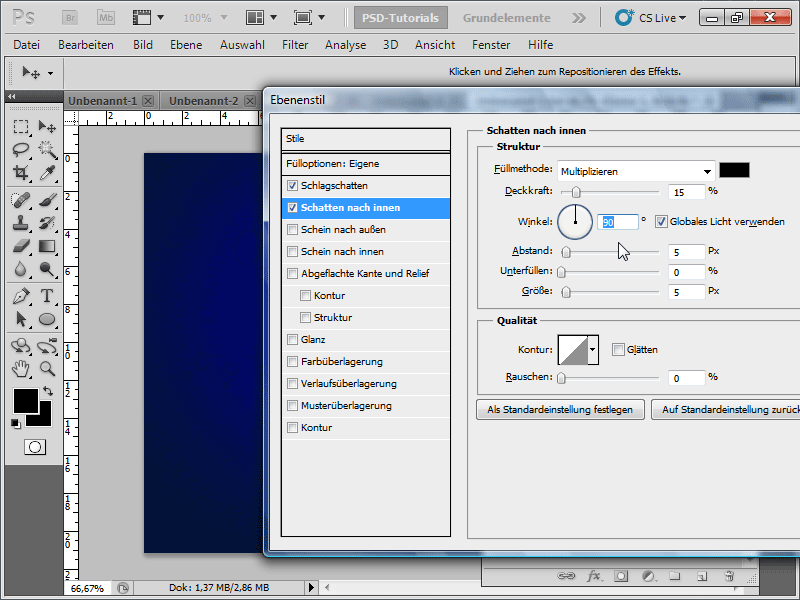Screen dimensions: 800x600
Task: Select the Lasso tool
Action: (21, 149)
